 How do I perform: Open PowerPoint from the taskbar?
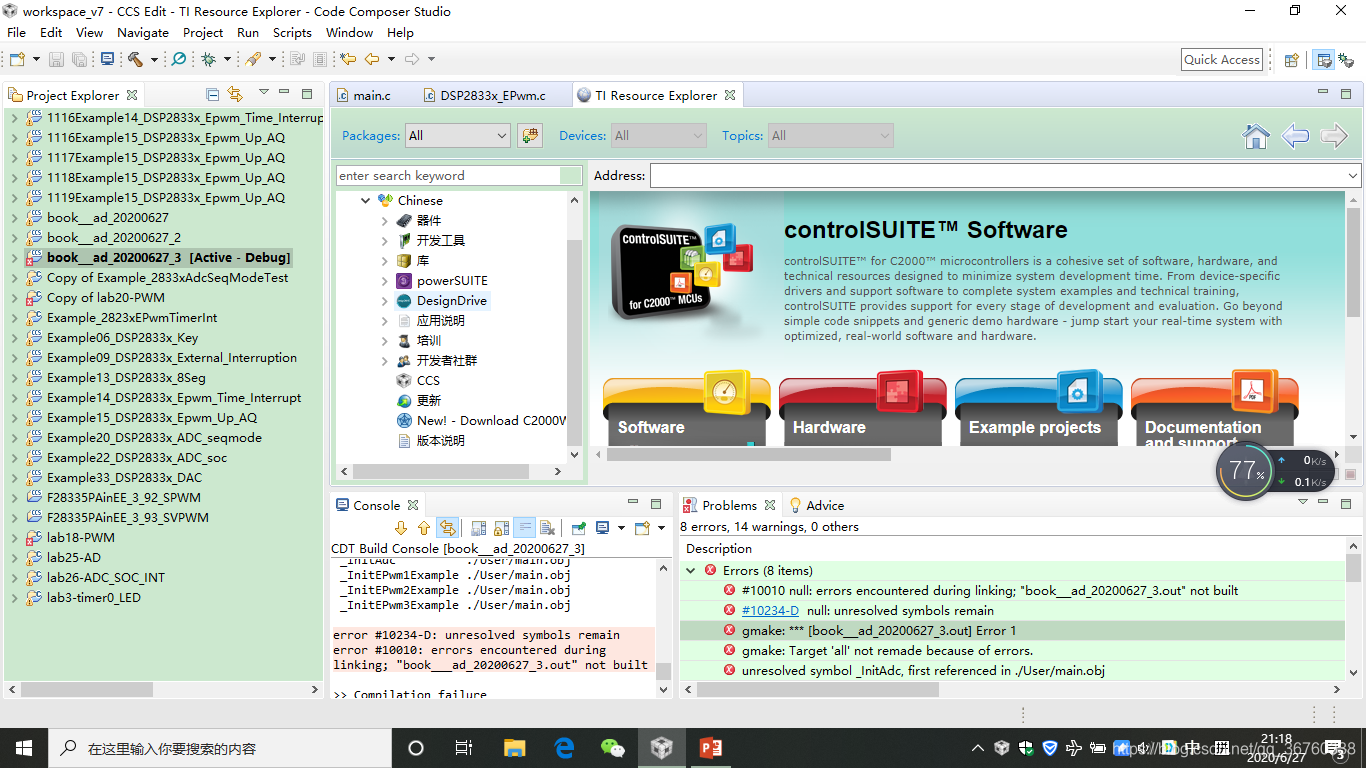coord(710,747)
